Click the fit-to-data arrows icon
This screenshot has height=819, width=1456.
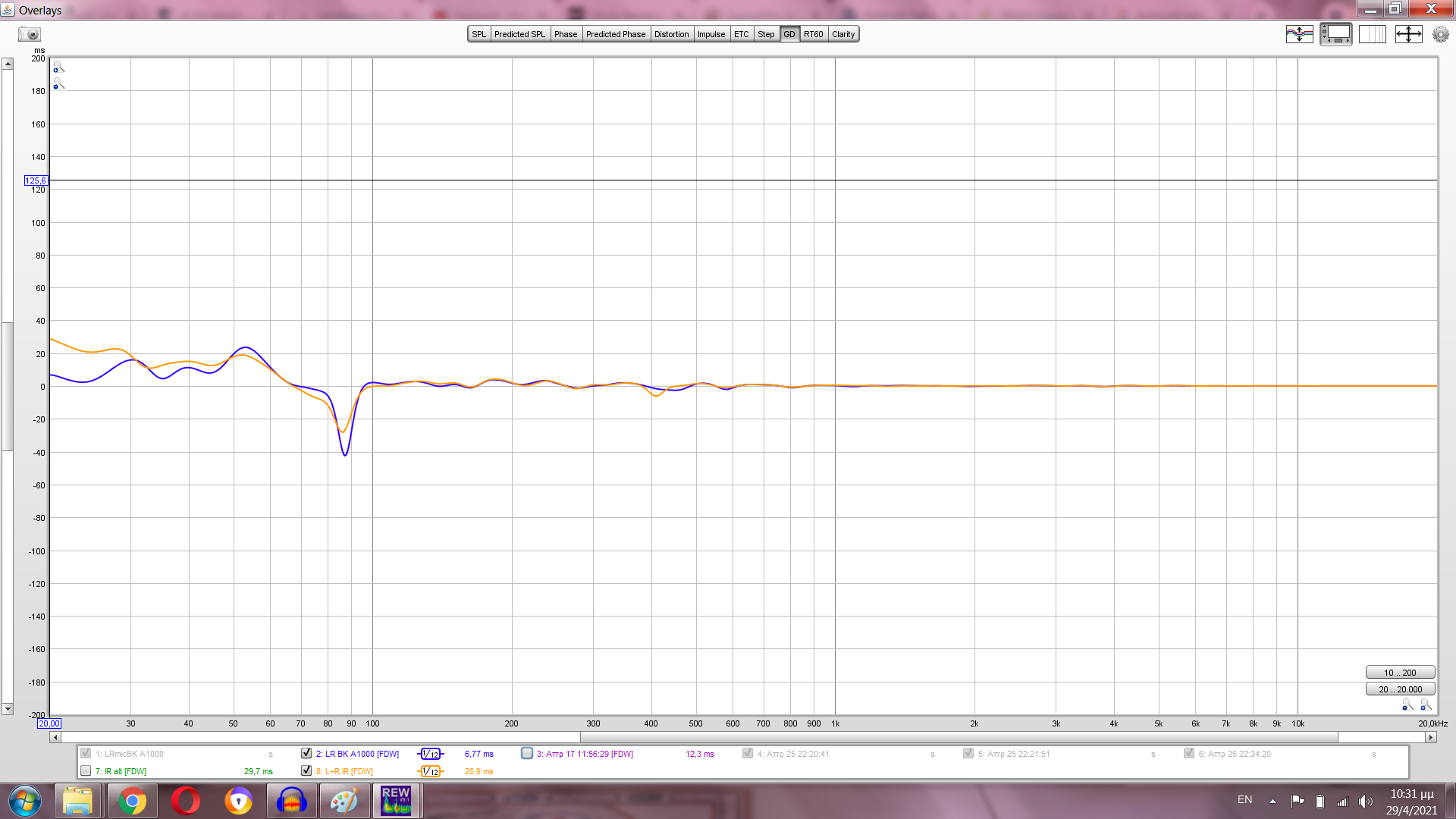click(x=1408, y=34)
